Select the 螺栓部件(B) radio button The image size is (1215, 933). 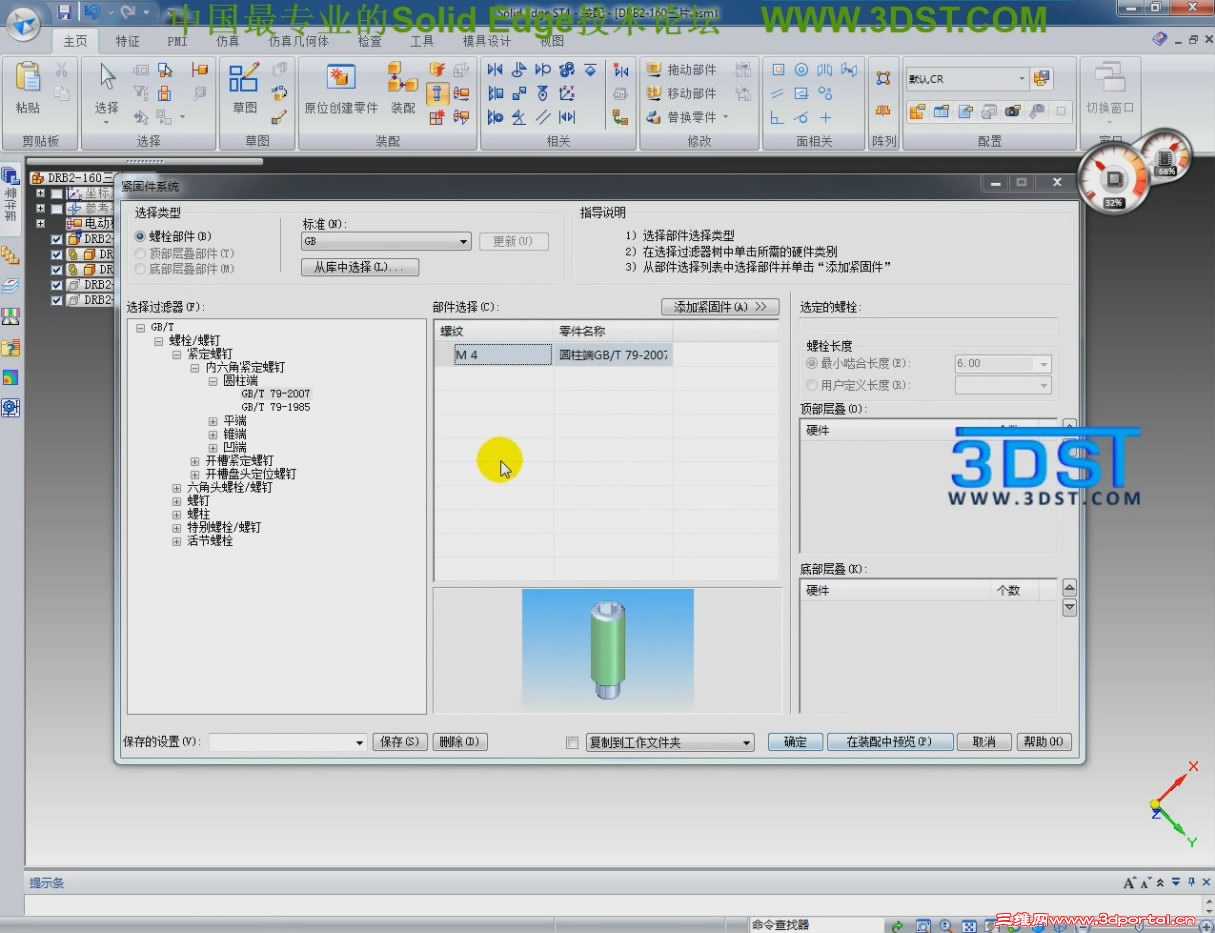pyautogui.click(x=141, y=236)
